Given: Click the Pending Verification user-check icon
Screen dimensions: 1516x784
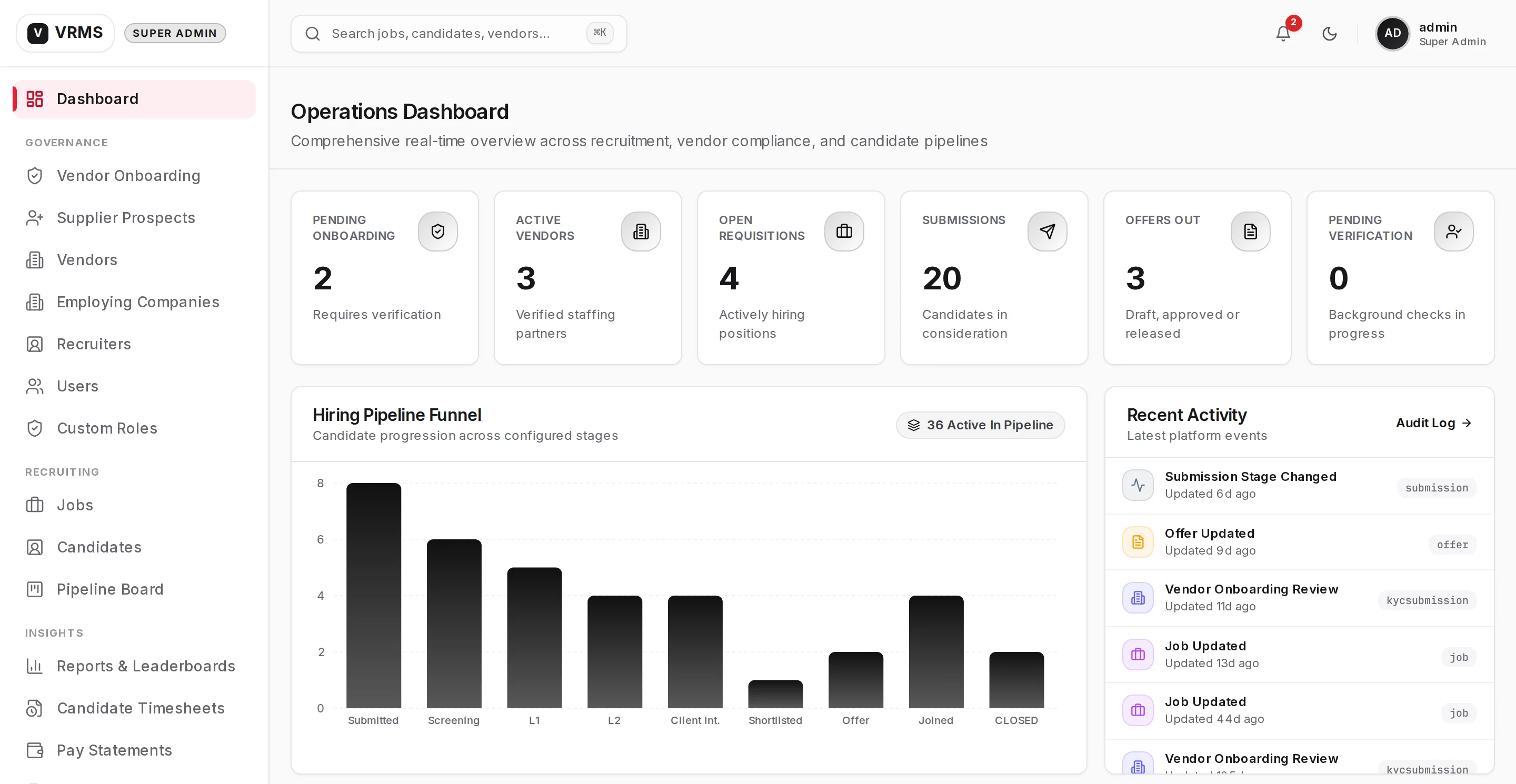Looking at the screenshot, I should 1453,232.
